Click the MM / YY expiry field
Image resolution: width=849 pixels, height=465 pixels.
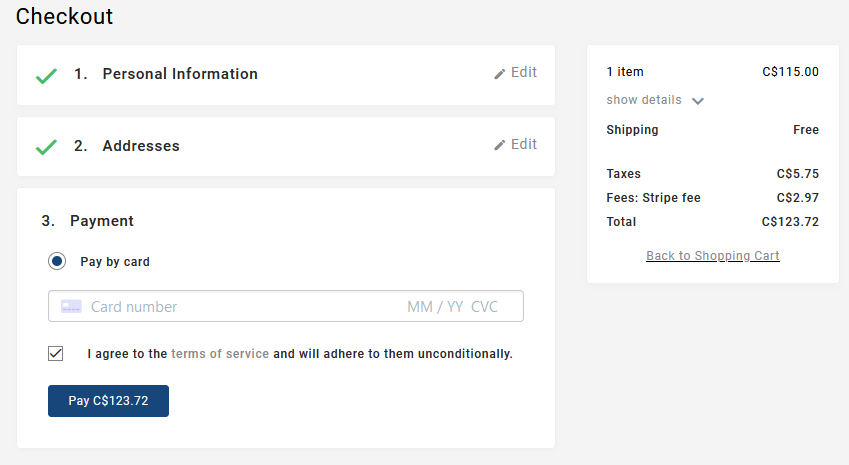(435, 307)
